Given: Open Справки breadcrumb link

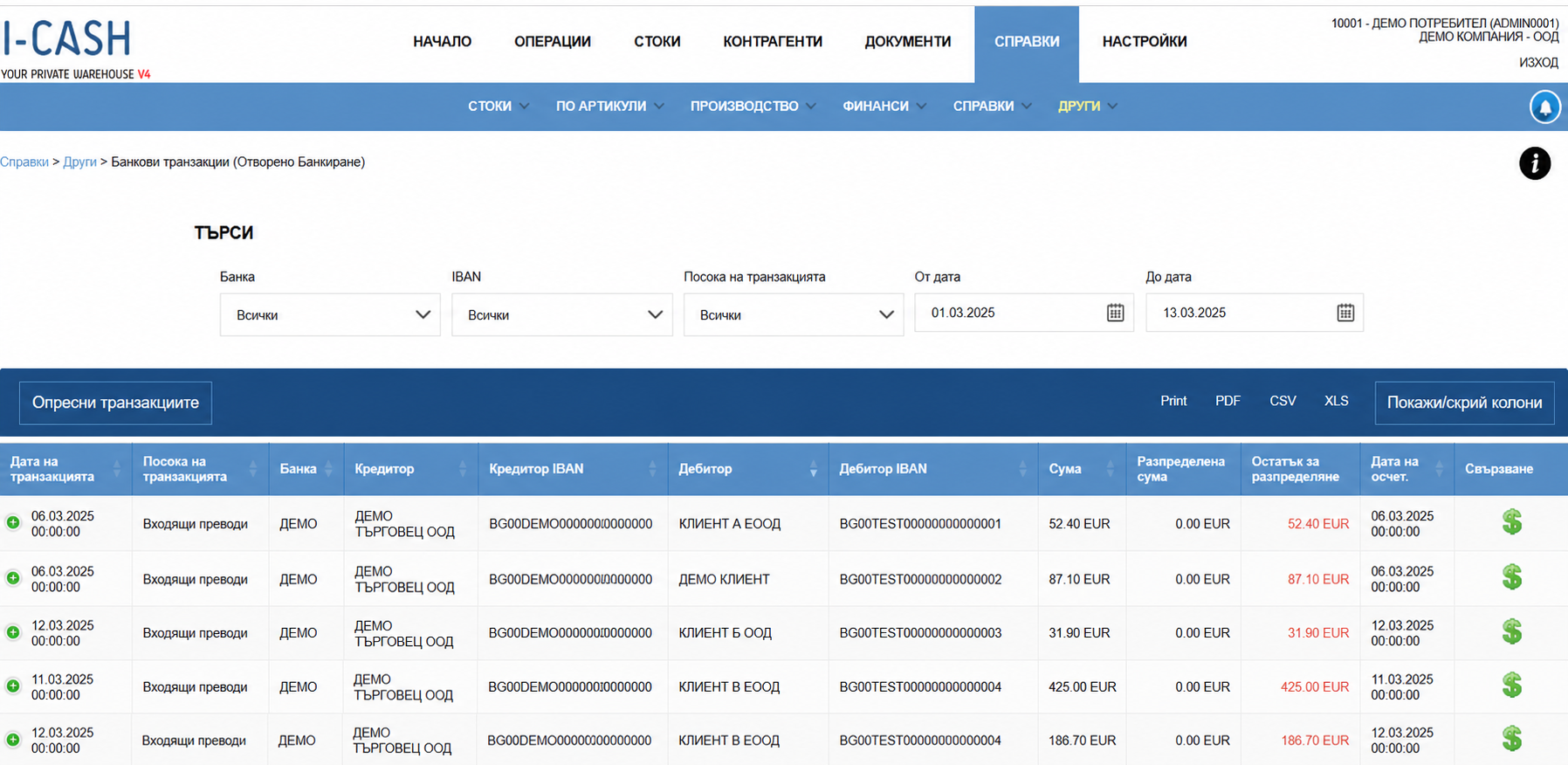Looking at the screenshot, I should tap(24, 162).
